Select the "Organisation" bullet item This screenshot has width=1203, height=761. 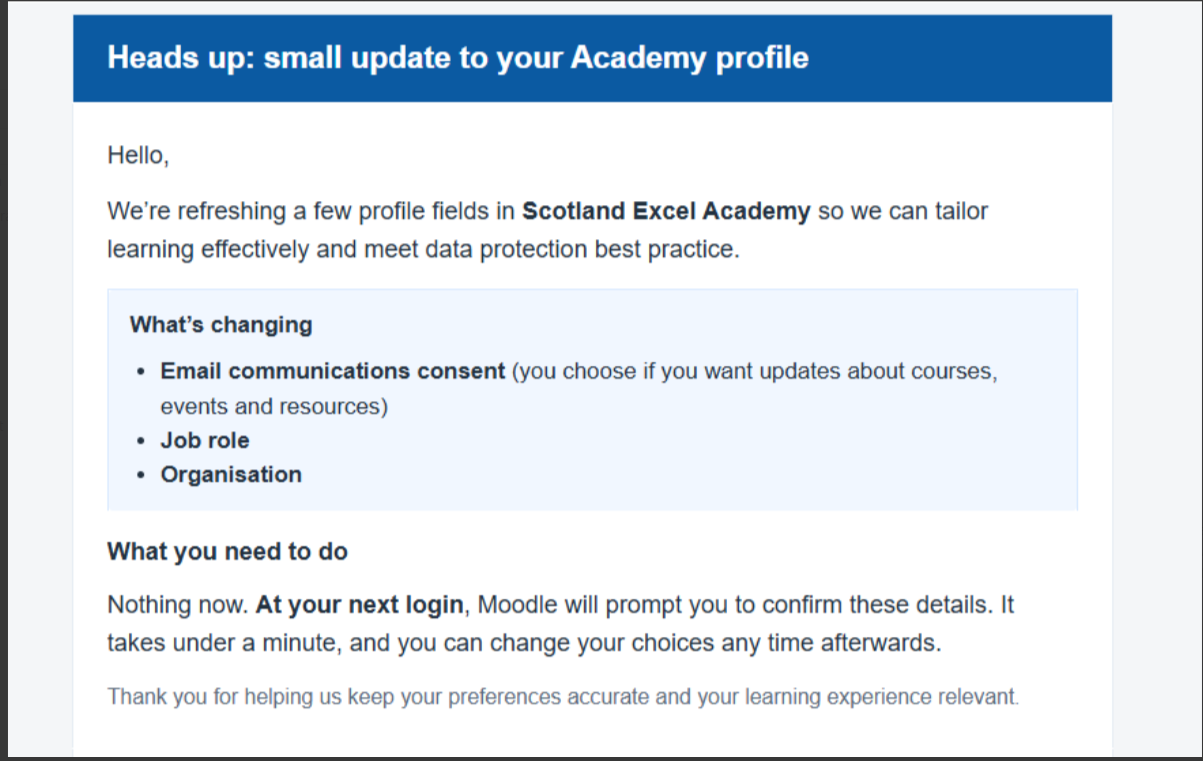pos(231,474)
